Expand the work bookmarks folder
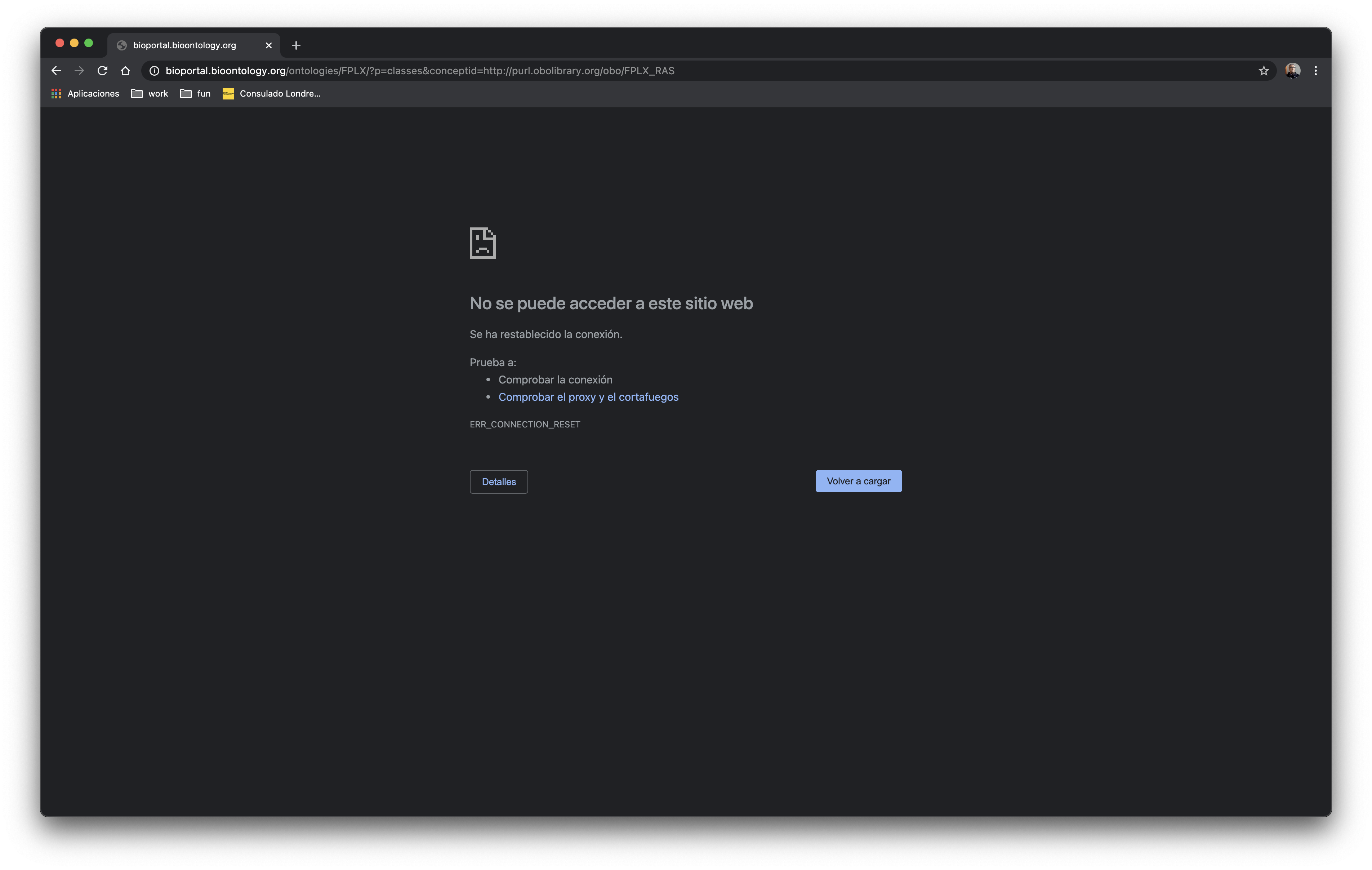The width and height of the screenshot is (1372, 870). pos(149,93)
